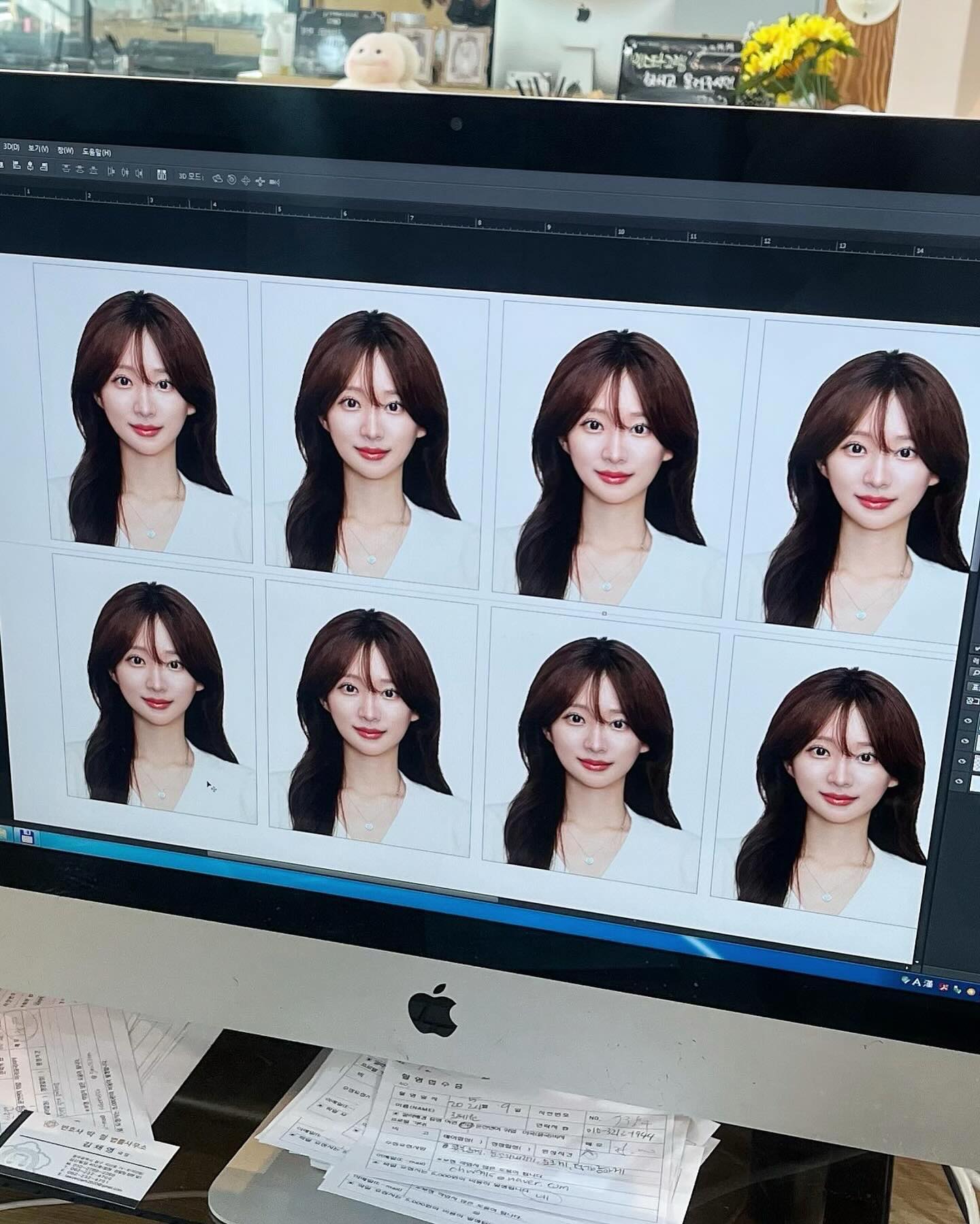Click distribute left edges icon
Image resolution: width=980 pixels, height=1224 pixels.
111,171
